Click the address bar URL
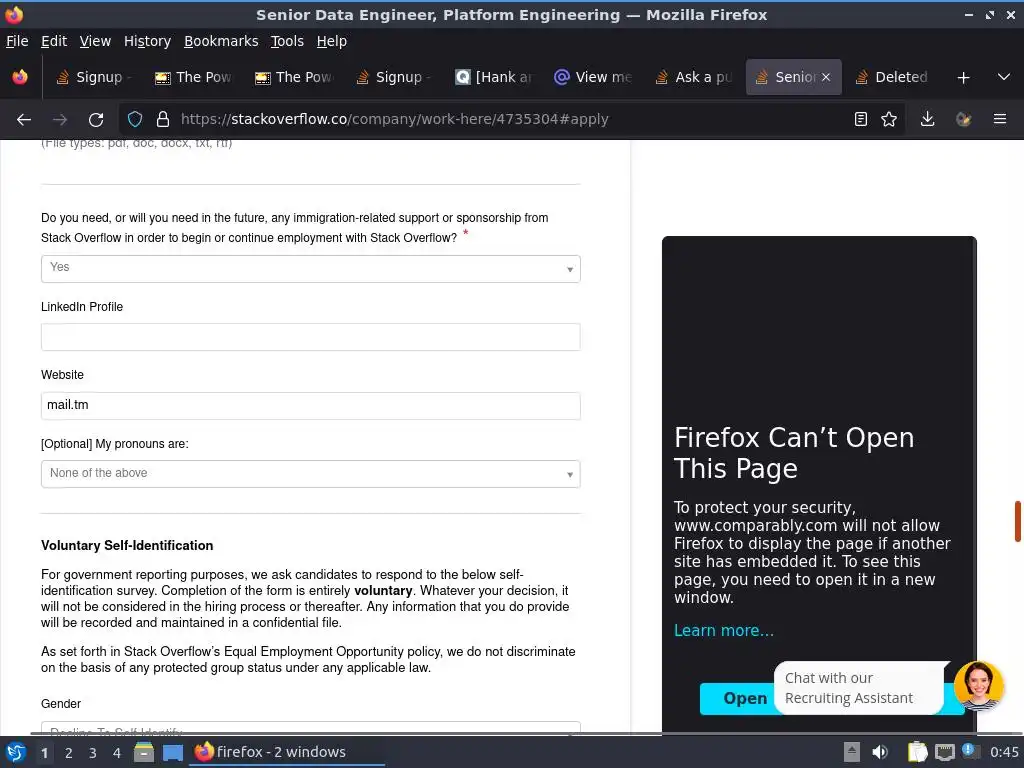 tap(394, 119)
